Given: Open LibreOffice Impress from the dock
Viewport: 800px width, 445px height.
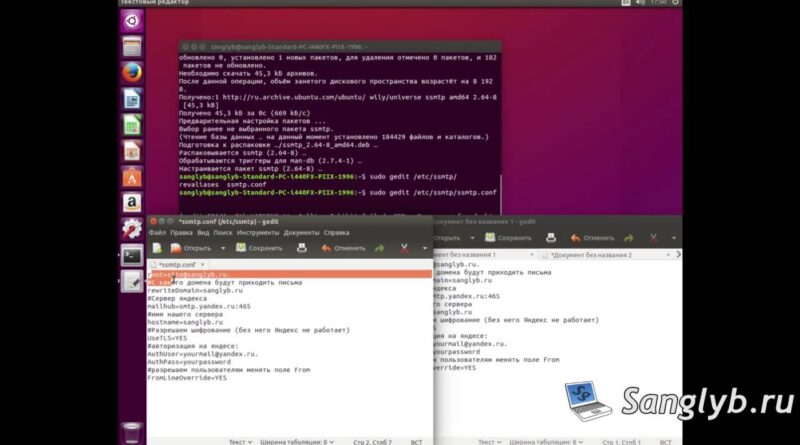Looking at the screenshot, I should point(132,151).
